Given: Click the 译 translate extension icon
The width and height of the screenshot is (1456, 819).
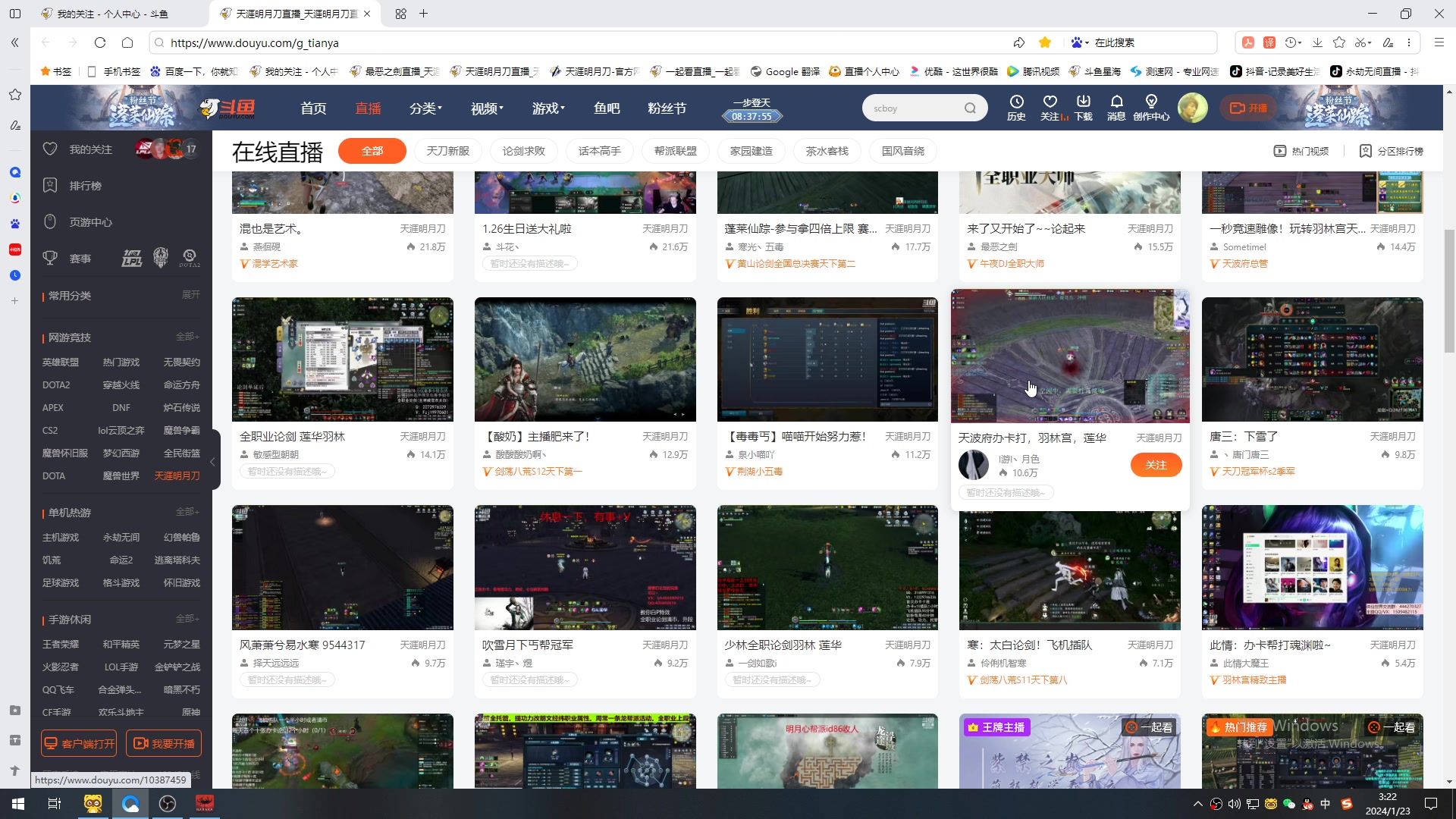Looking at the screenshot, I should click(1269, 42).
